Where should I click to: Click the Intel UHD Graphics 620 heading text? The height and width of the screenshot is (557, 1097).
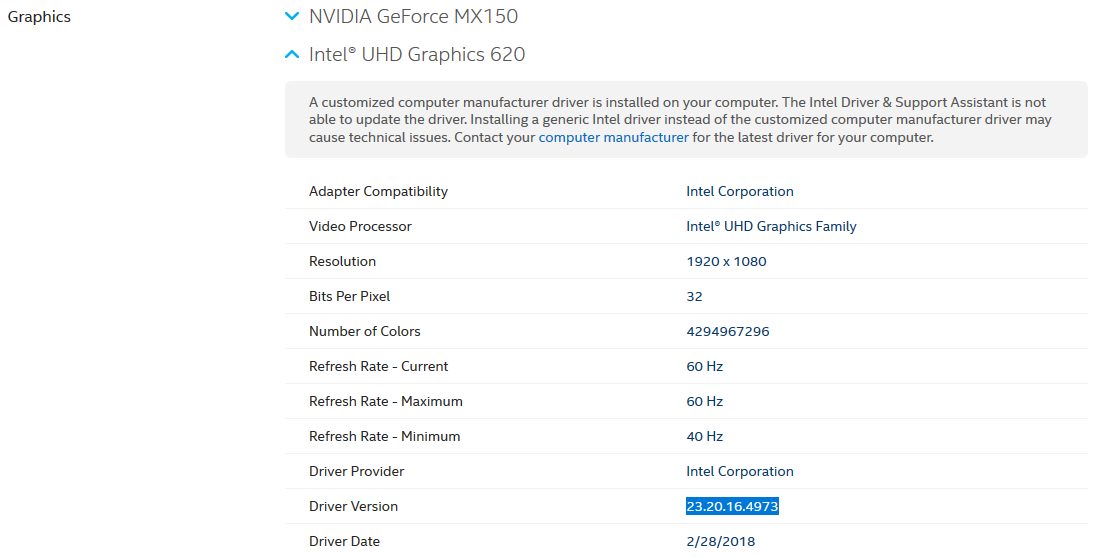click(416, 55)
